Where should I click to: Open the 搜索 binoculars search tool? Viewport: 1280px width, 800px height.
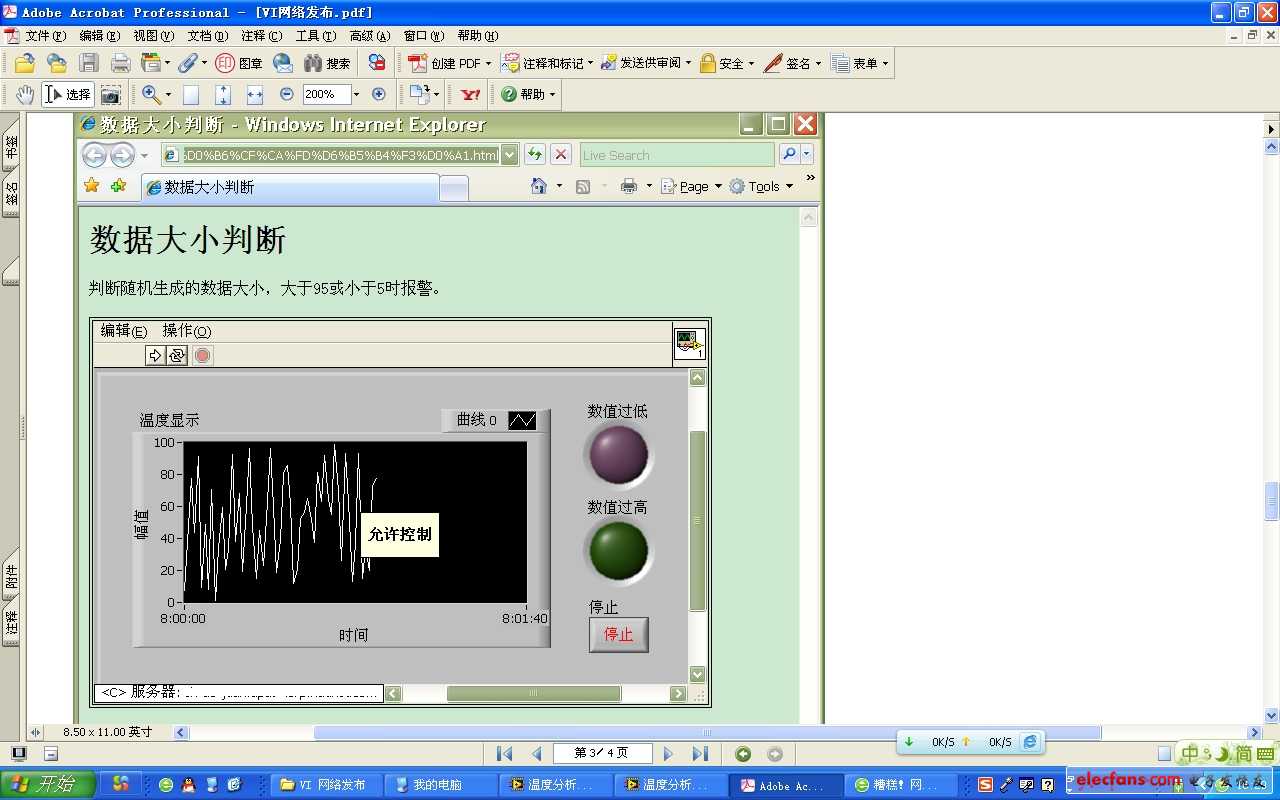326,63
